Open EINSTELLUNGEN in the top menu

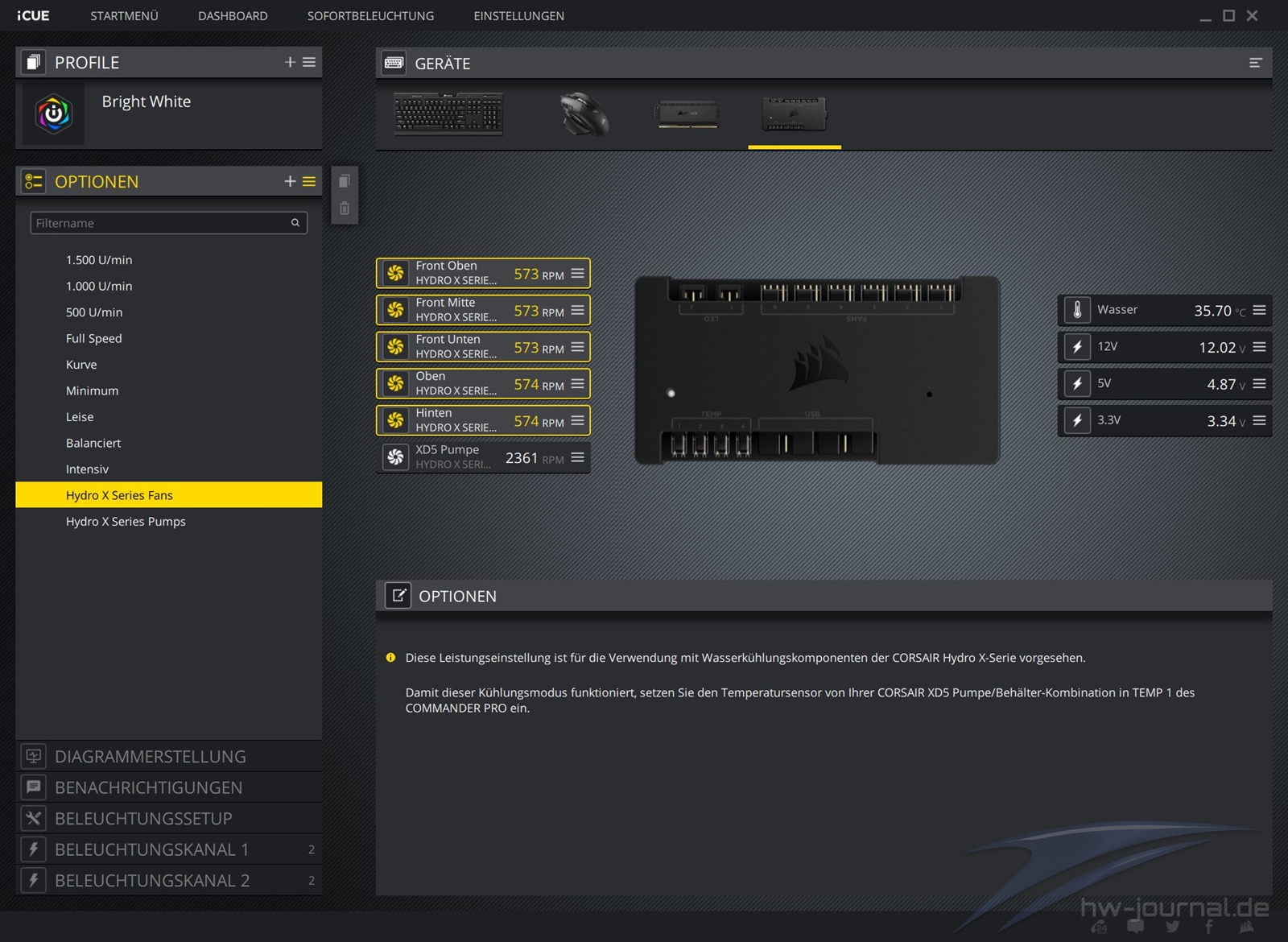point(518,16)
